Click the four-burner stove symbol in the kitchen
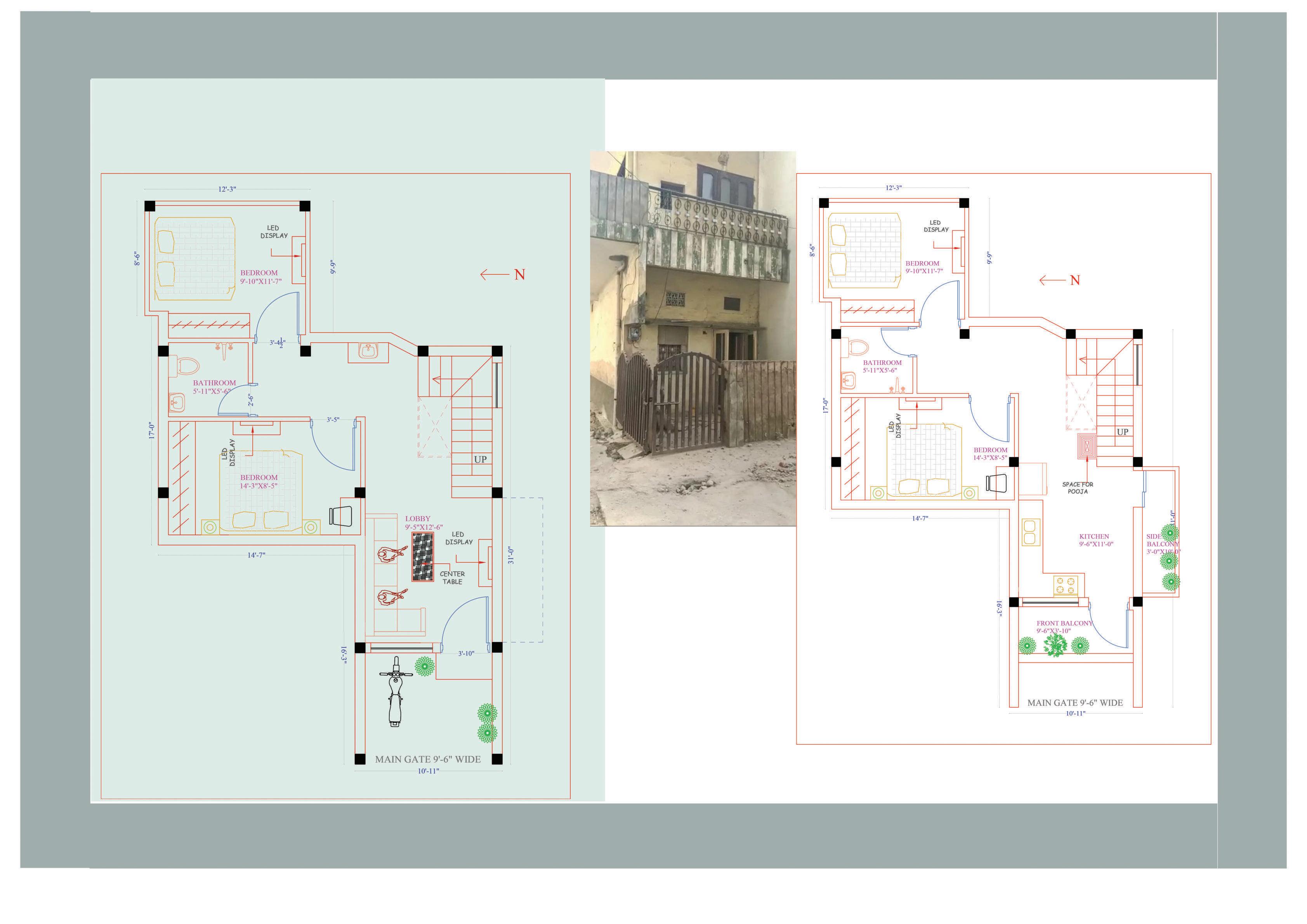The width and height of the screenshot is (1307, 924). click(1066, 586)
